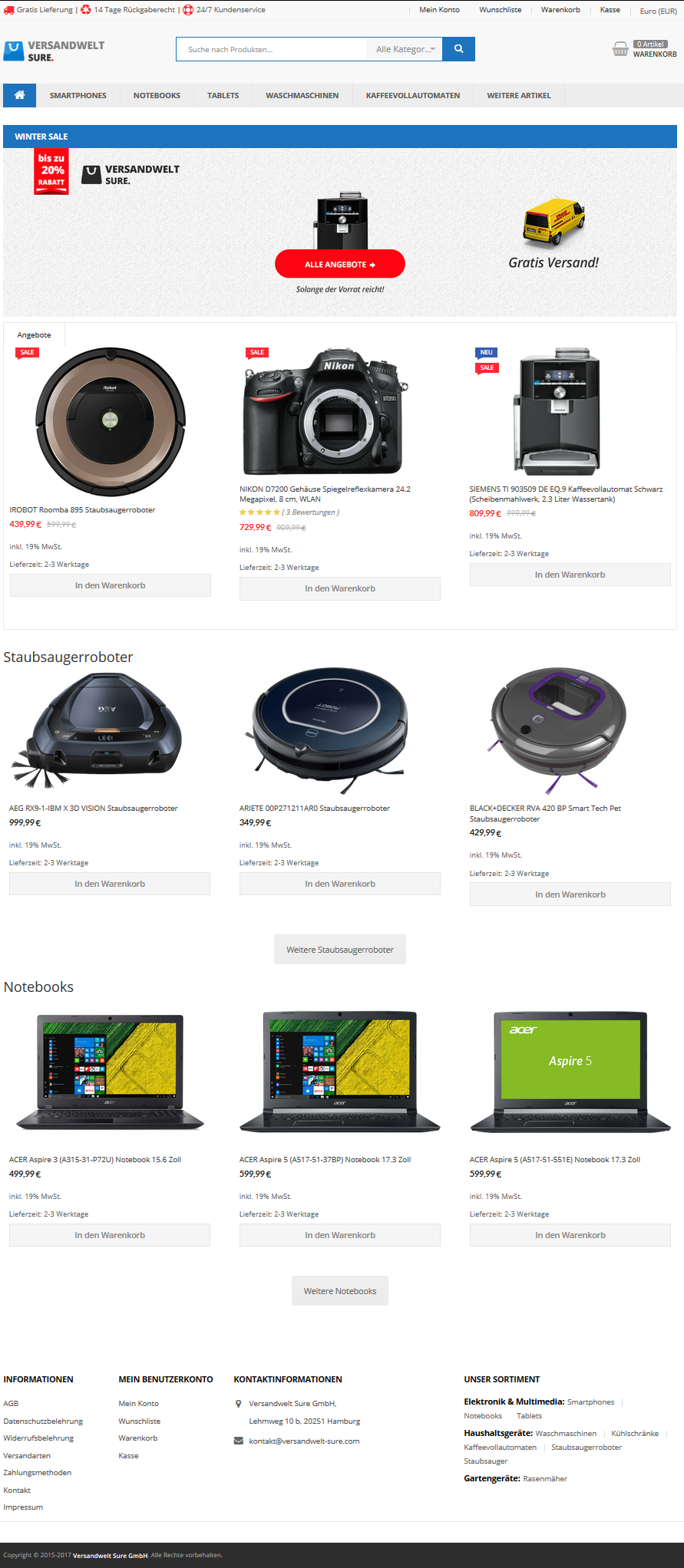Image resolution: width=684 pixels, height=1568 pixels.
Task: Expand the Weitere Artikel menu
Action: tap(519, 96)
